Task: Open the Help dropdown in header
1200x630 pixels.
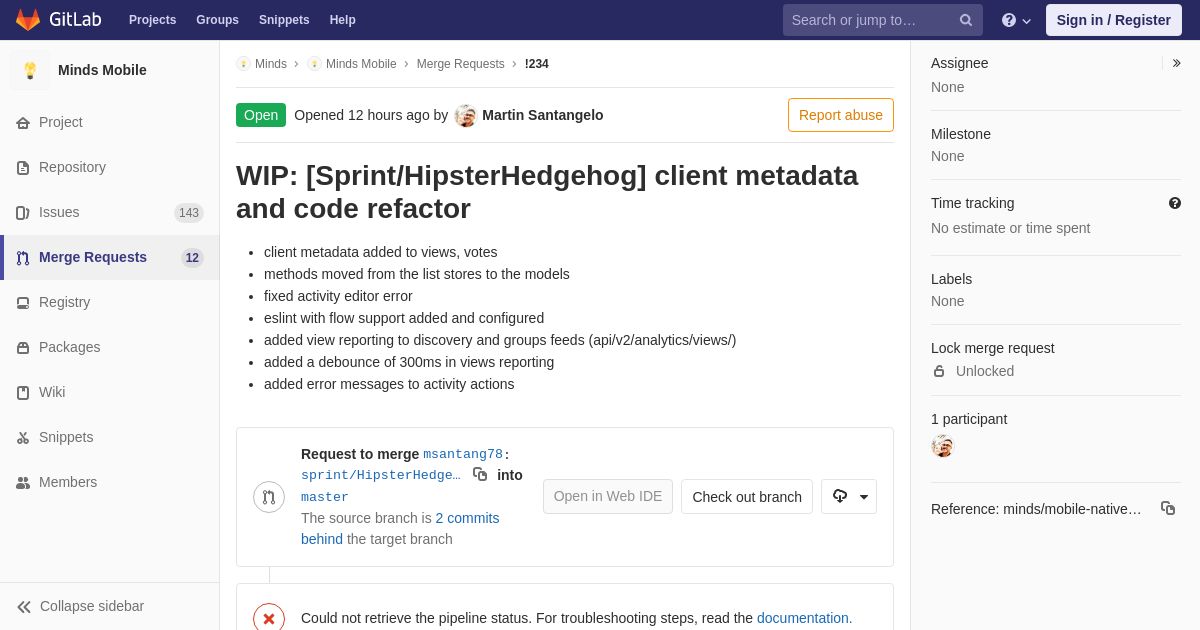Action: (1015, 20)
